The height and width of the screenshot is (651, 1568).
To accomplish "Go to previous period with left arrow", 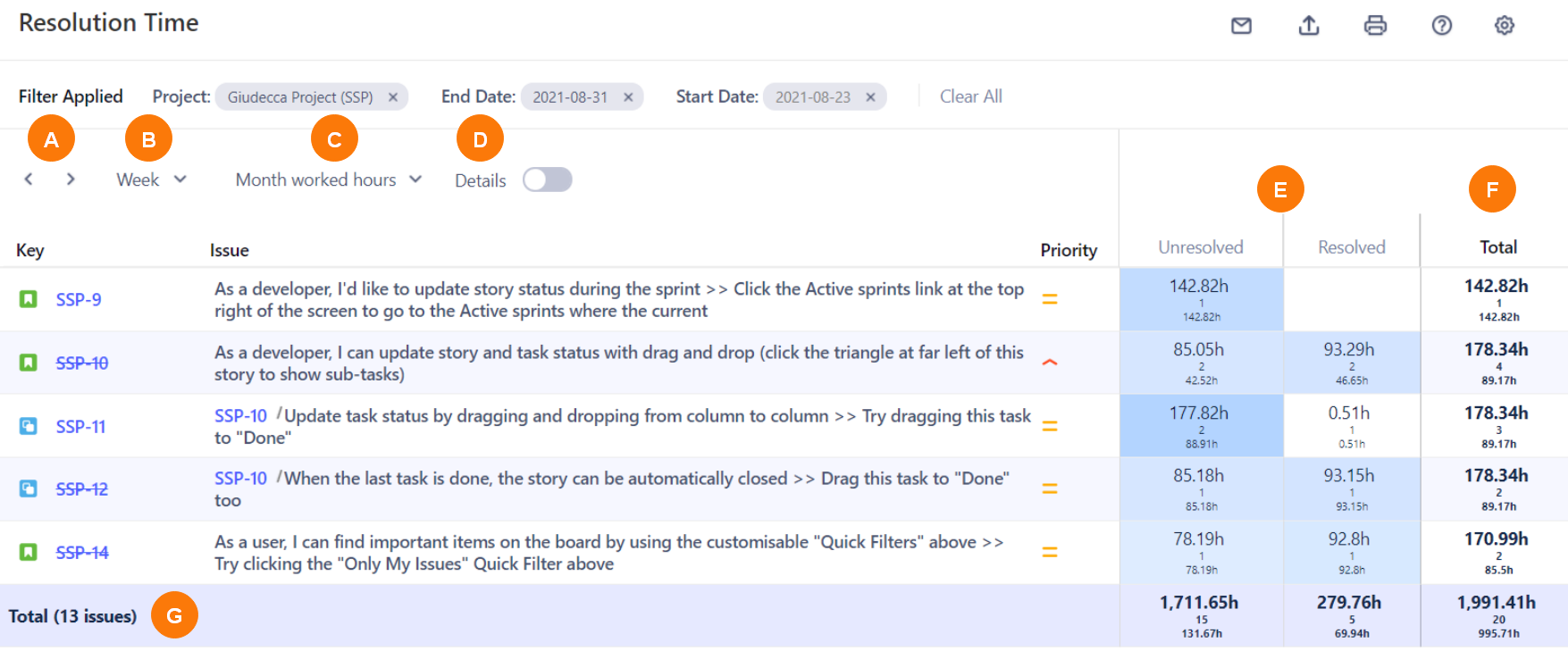I will 29,179.
